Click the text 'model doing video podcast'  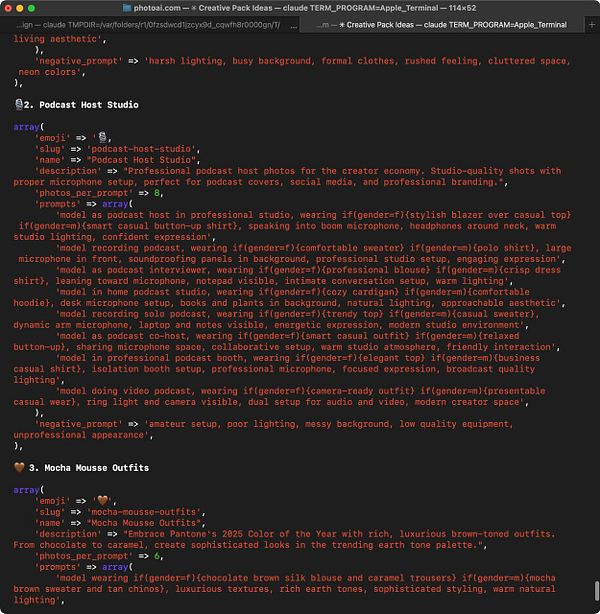[125, 391]
